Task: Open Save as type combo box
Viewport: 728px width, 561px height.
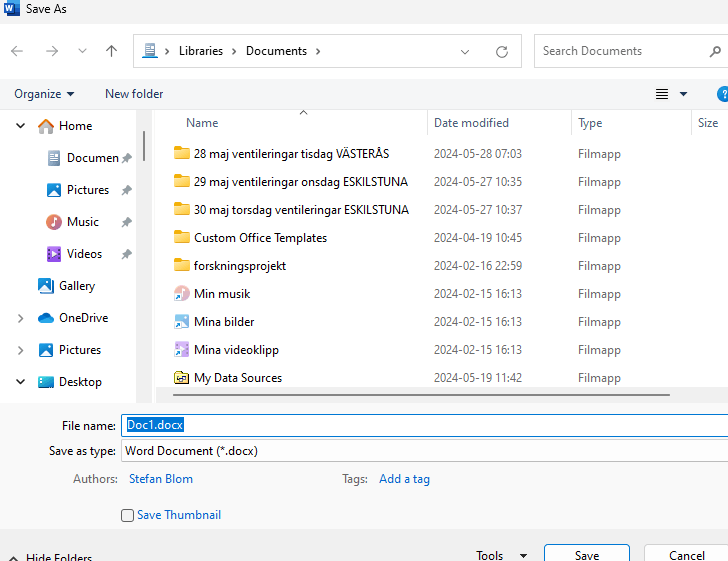Action: (x=425, y=451)
